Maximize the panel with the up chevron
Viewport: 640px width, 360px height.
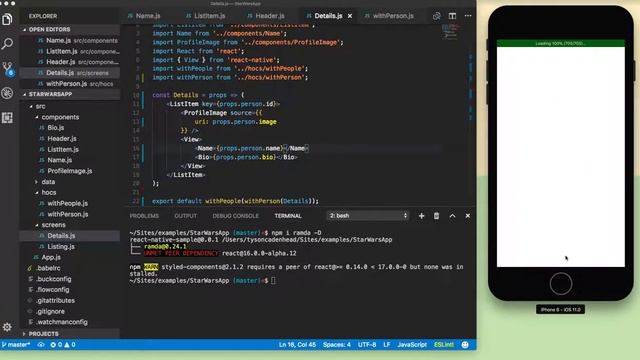pyautogui.click(x=452, y=216)
